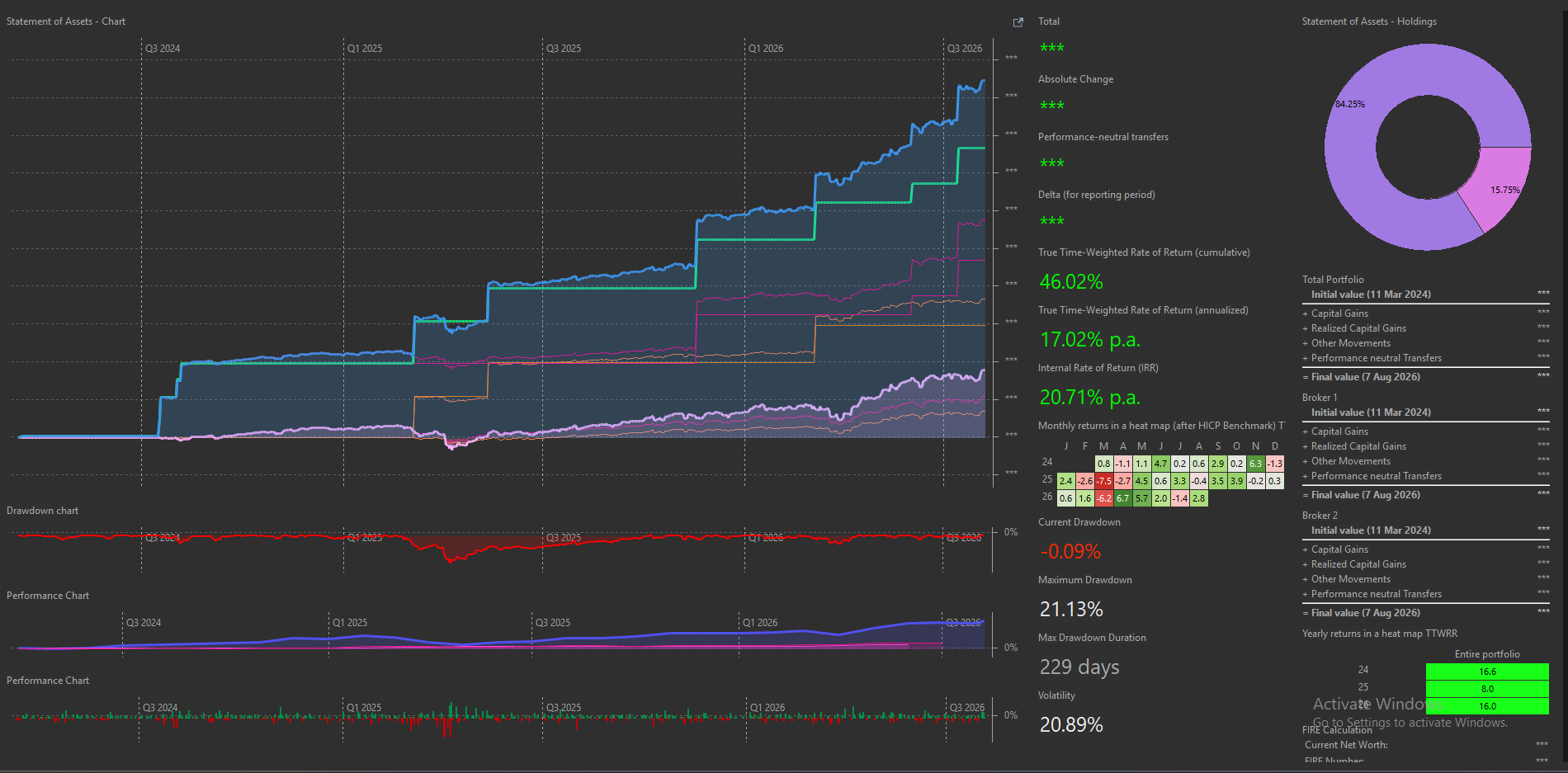Select the Q1 2025 marker in assets chart
1568x773 pixels.
tap(364, 49)
